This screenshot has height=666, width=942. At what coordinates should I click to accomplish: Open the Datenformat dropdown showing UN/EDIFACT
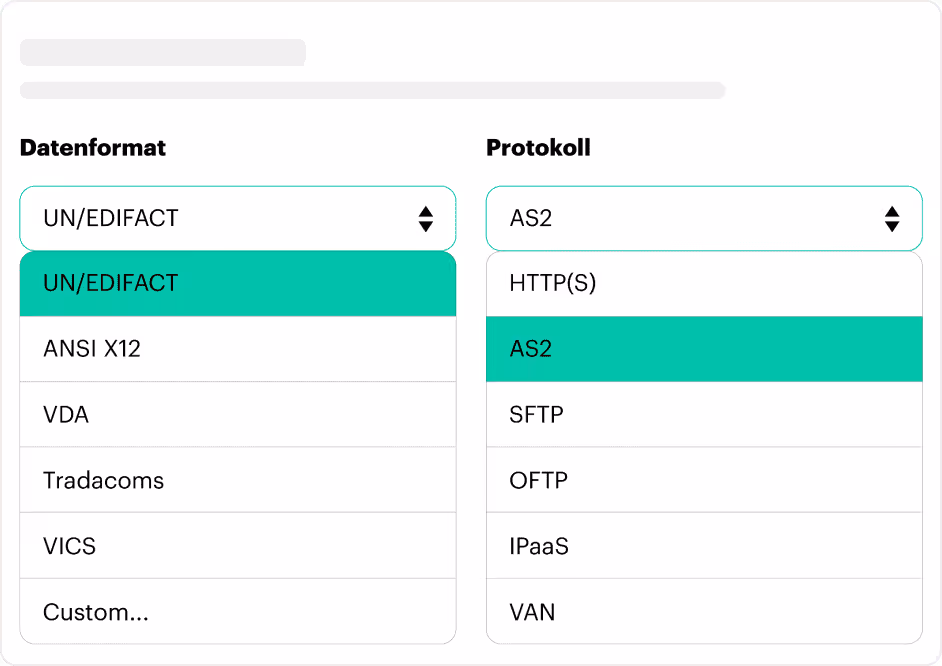238,219
